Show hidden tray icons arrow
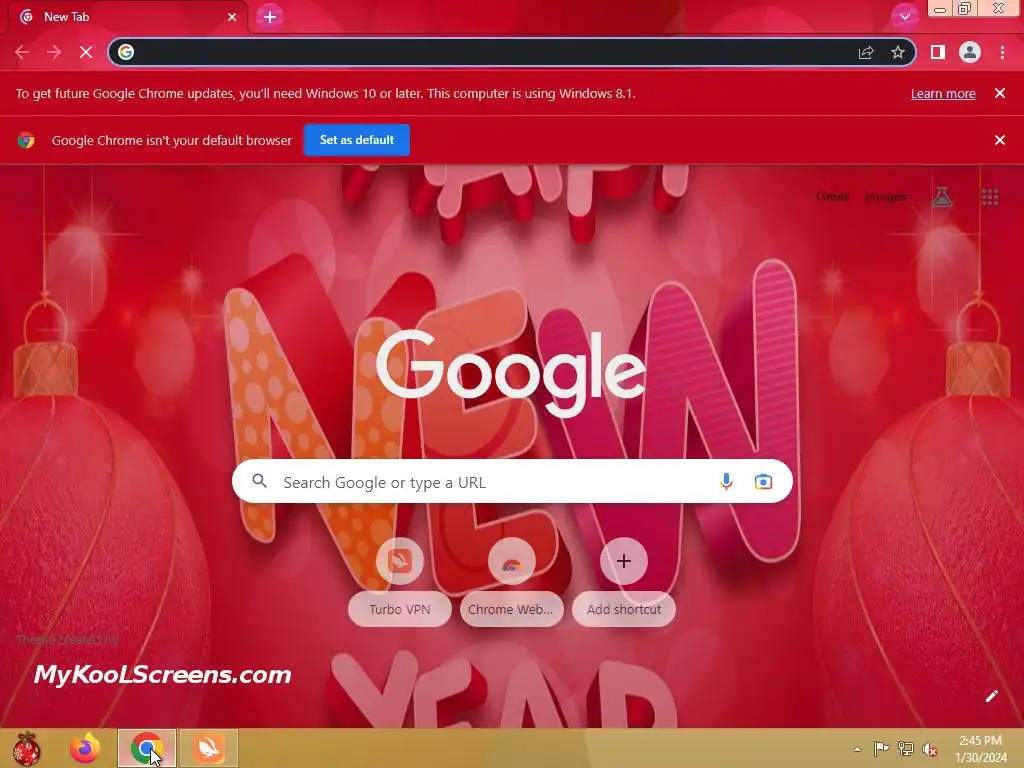The image size is (1024, 768). (857, 749)
